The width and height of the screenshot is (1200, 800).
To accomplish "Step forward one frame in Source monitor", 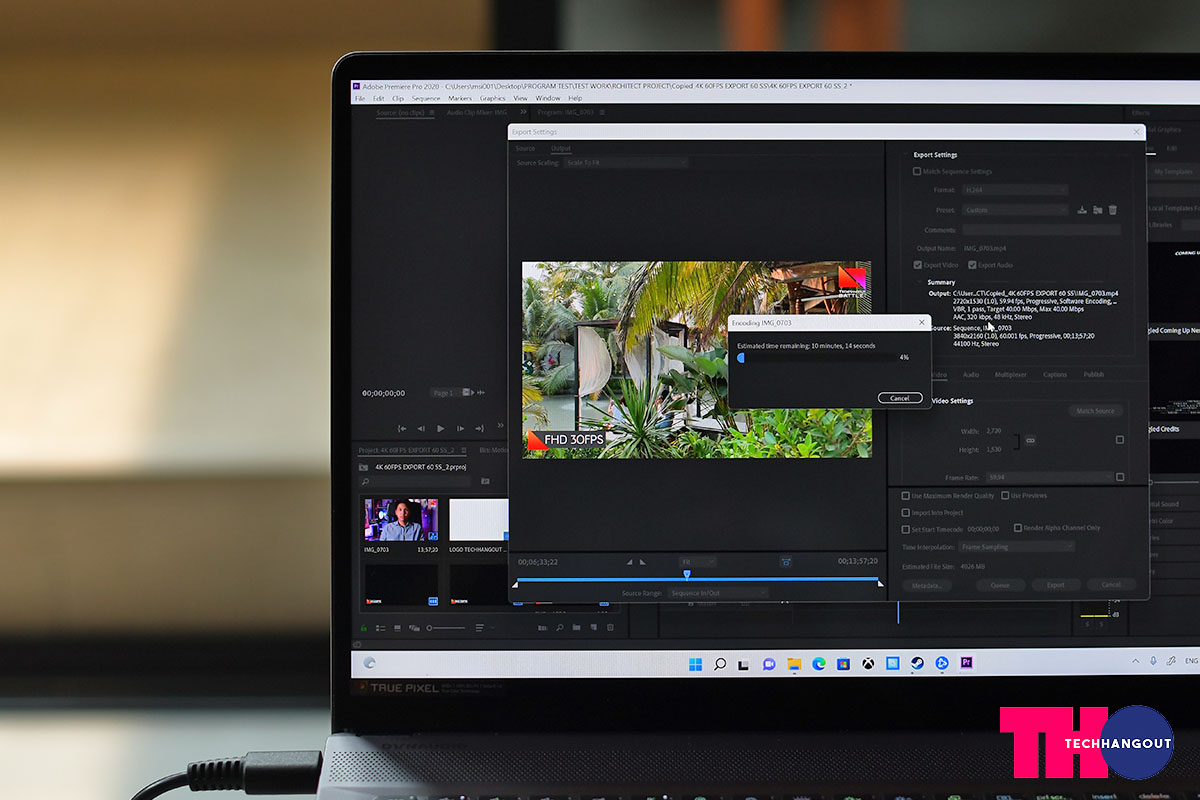I will [x=460, y=429].
